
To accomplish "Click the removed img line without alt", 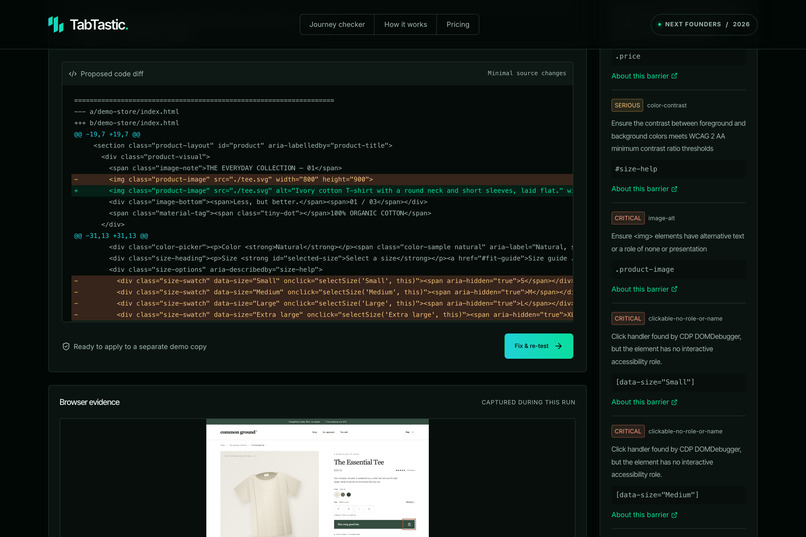I will tap(322, 179).
